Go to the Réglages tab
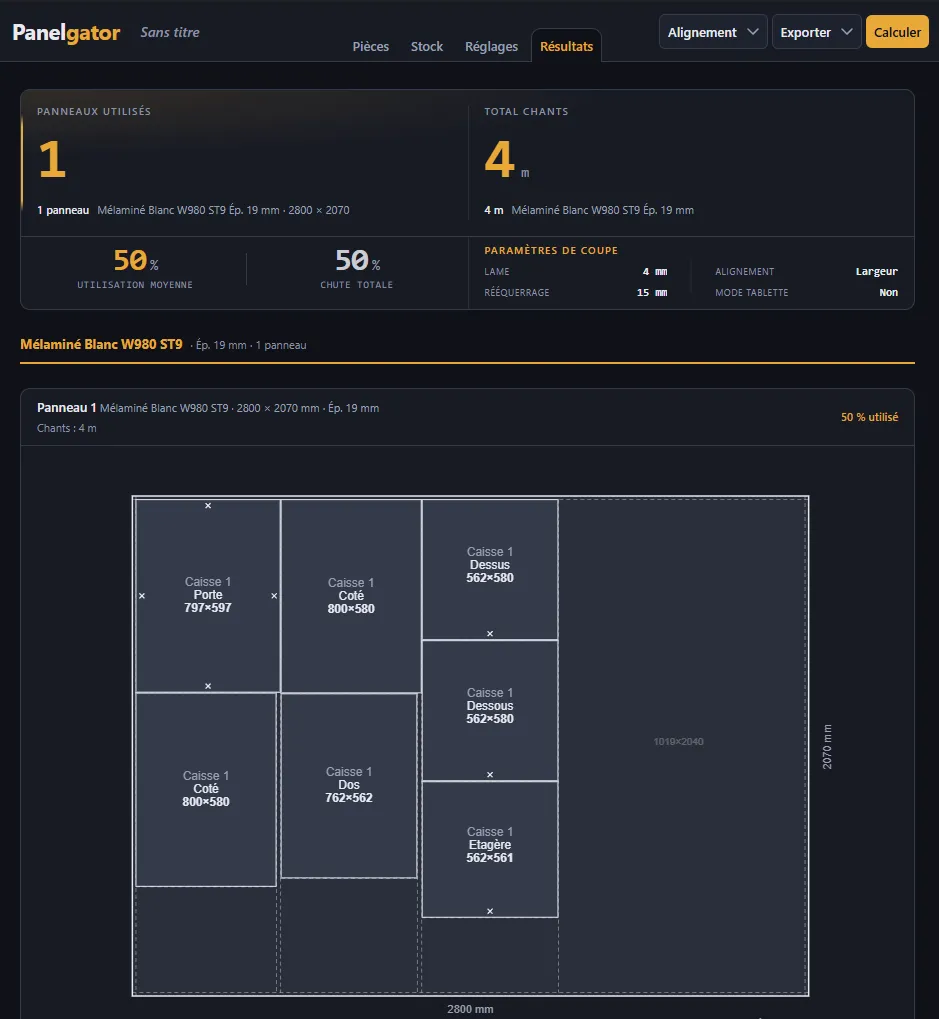Image resolution: width=939 pixels, height=1019 pixels. [491, 46]
